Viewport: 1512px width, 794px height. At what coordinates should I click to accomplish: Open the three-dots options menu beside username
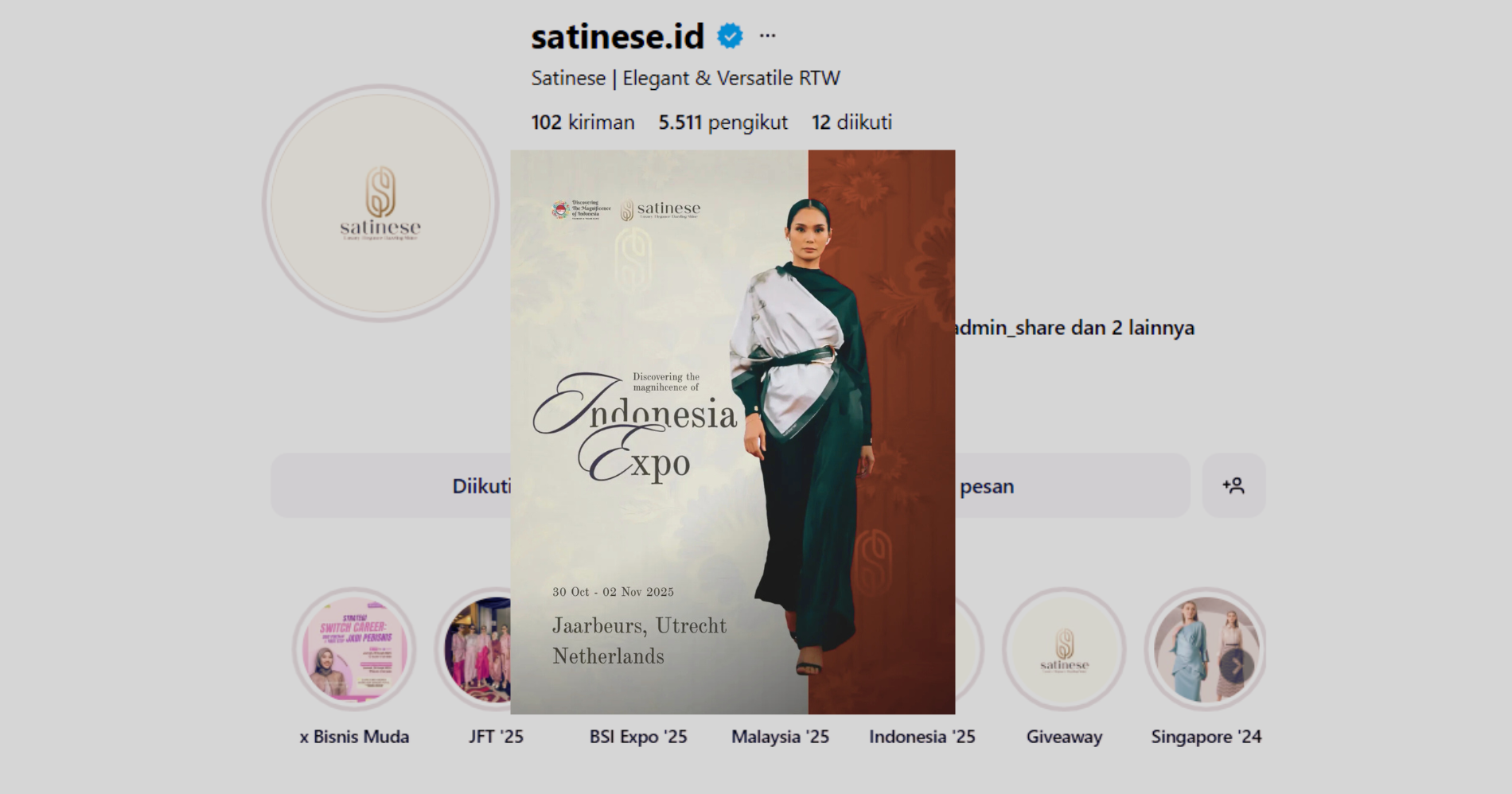[x=767, y=36]
